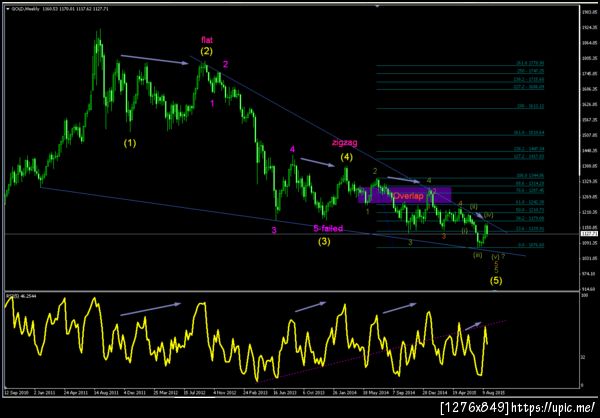
Task: Select the yellow (5) wave label
Action: 496,281
